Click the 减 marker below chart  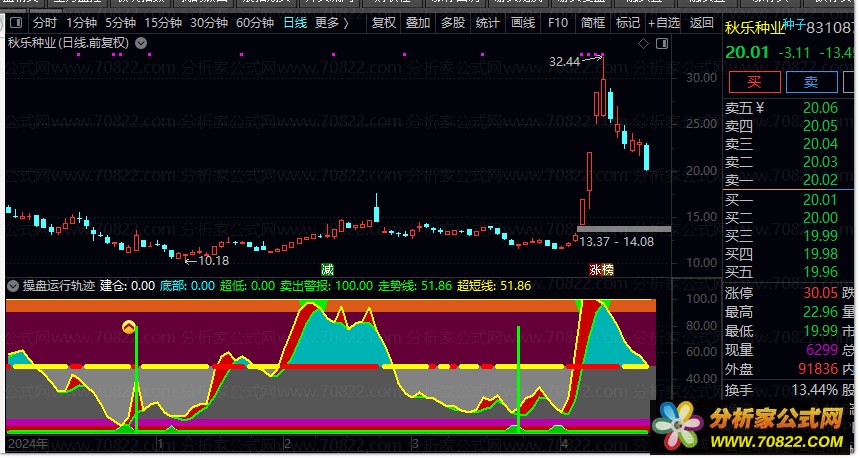327,269
